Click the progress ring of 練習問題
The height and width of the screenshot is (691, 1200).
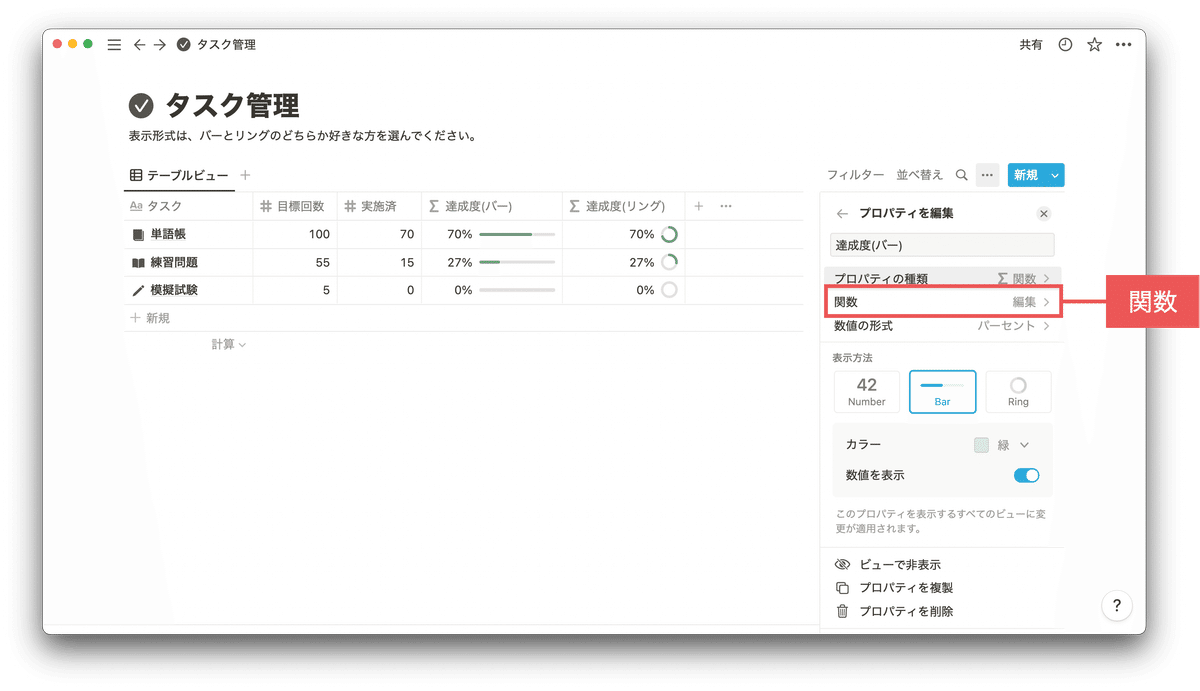[669, 262]
